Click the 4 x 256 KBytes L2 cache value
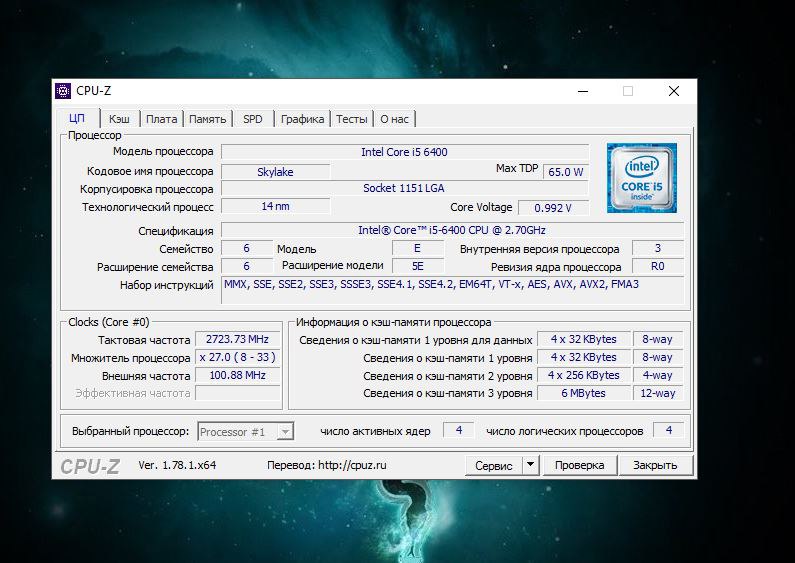The height and width of the screenshot is (563, 795). [x=584, y=375]
